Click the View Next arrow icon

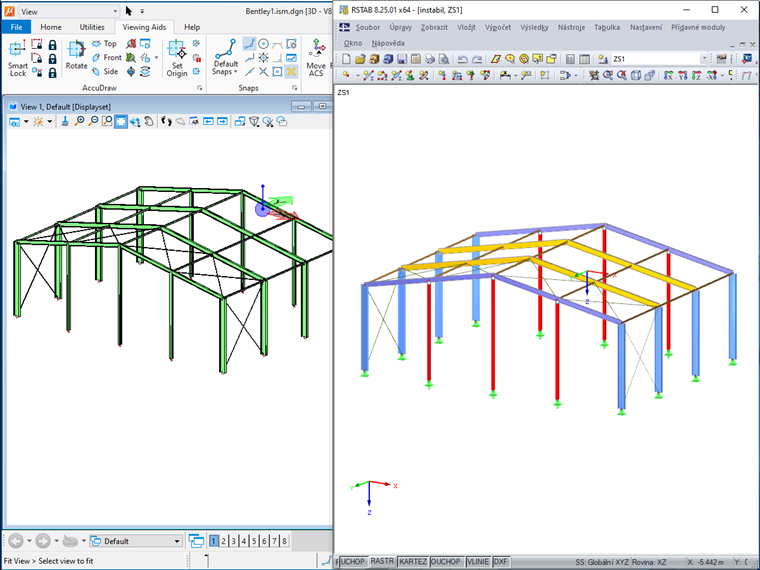[222, 121]
